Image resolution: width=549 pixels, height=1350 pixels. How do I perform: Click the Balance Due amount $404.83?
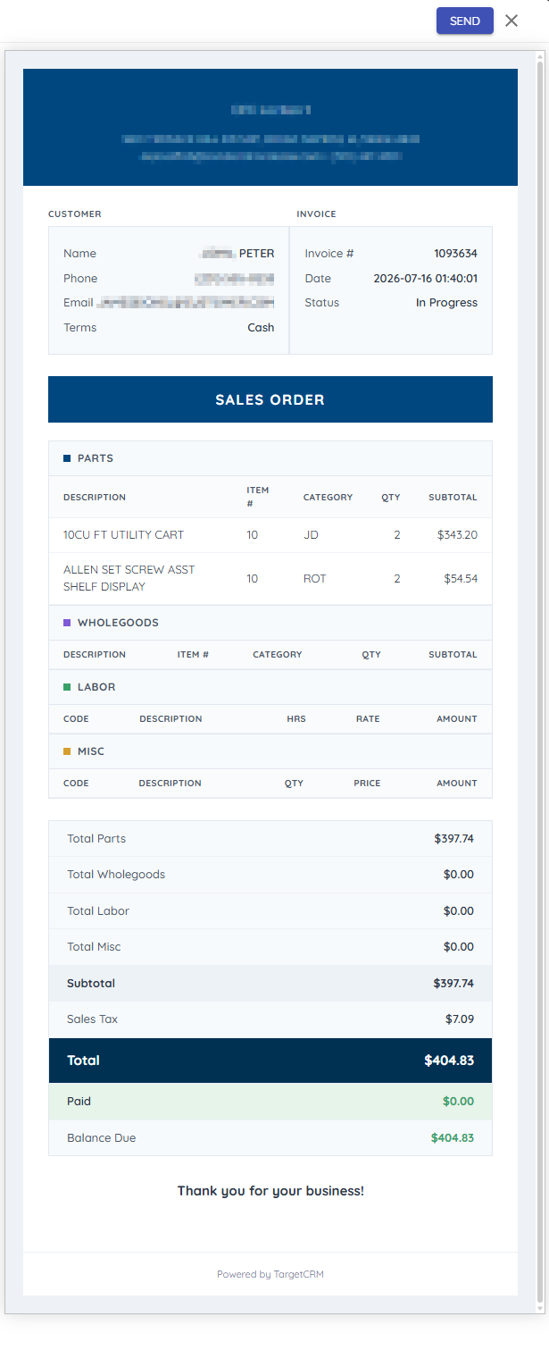(x=452, y=1138)
